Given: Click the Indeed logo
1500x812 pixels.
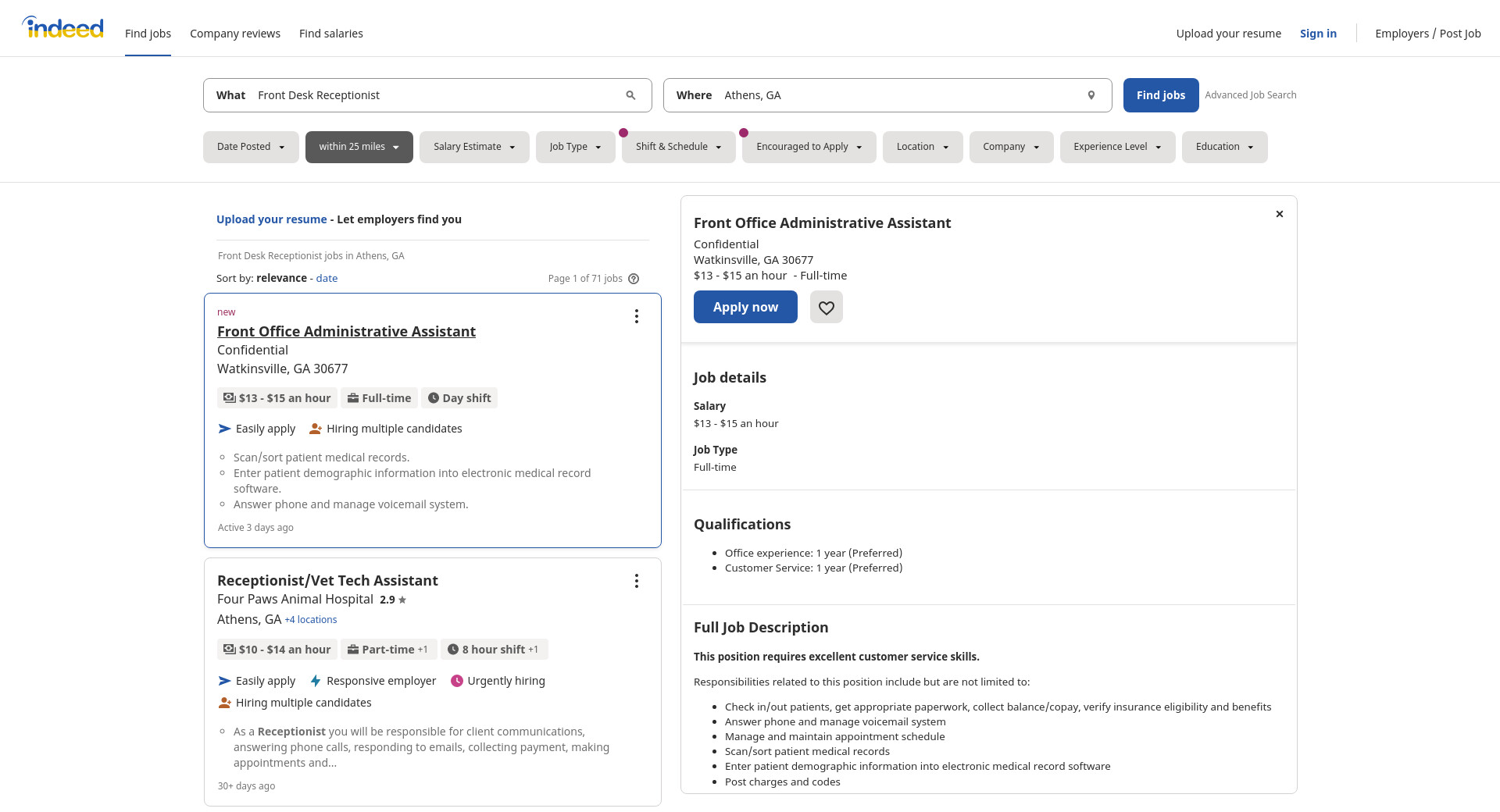Looking at the screenshot, I should (x=62, y=28).
